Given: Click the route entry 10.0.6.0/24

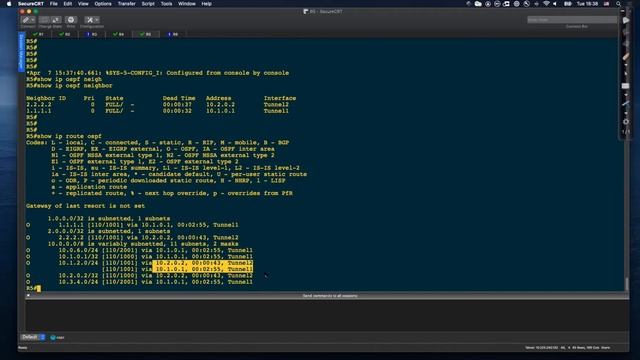Looking at the screenshot, I should (x=139, y=250).
